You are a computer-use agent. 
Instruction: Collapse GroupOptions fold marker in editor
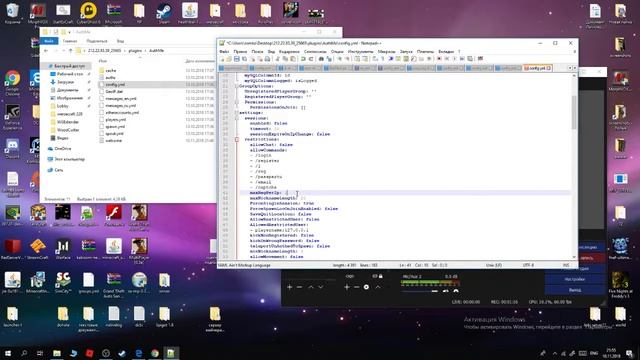tap(237, 86)
